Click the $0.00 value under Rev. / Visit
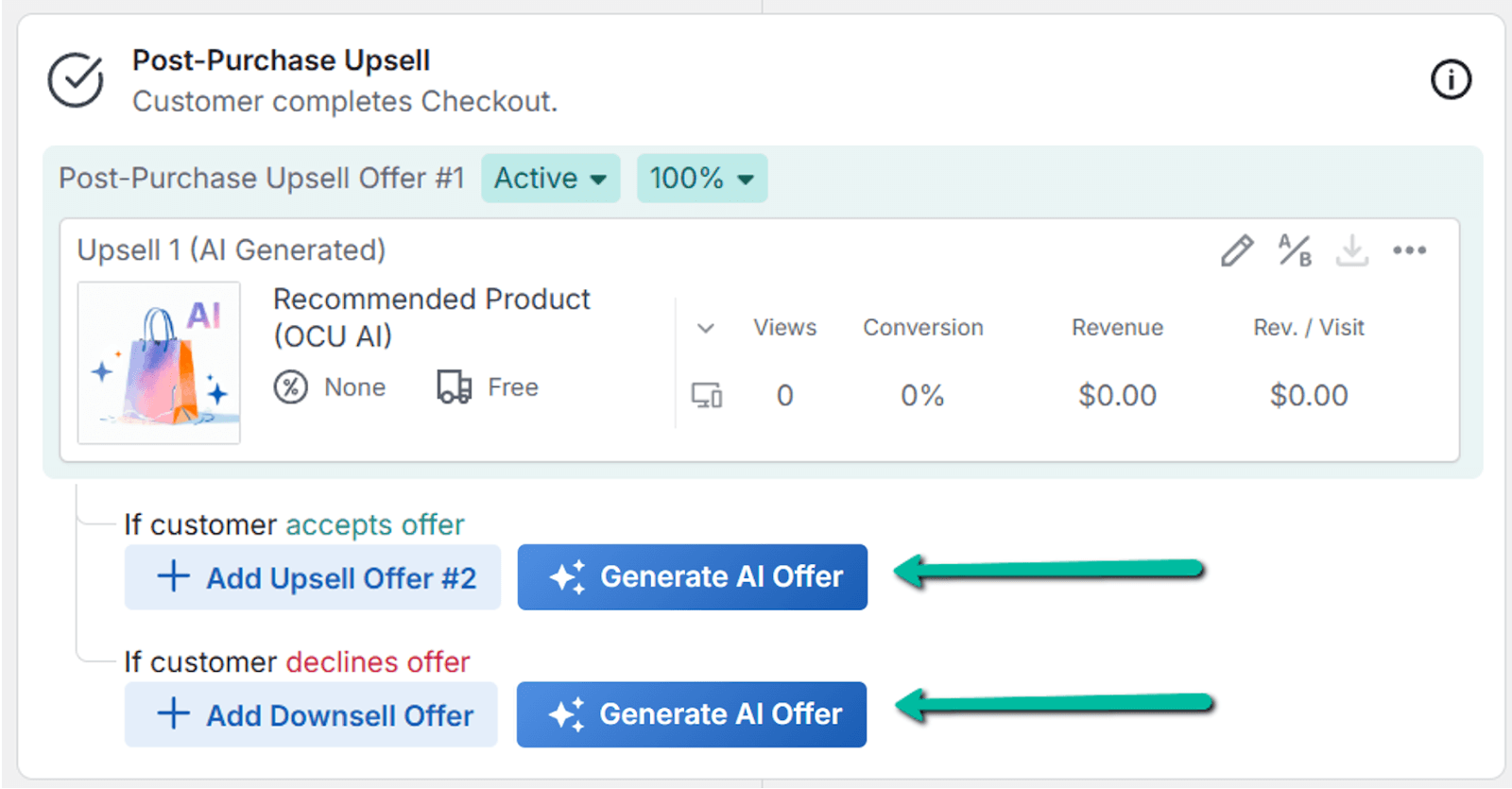The height and width of the screenshot is (789, 1512). [1309, 395]
